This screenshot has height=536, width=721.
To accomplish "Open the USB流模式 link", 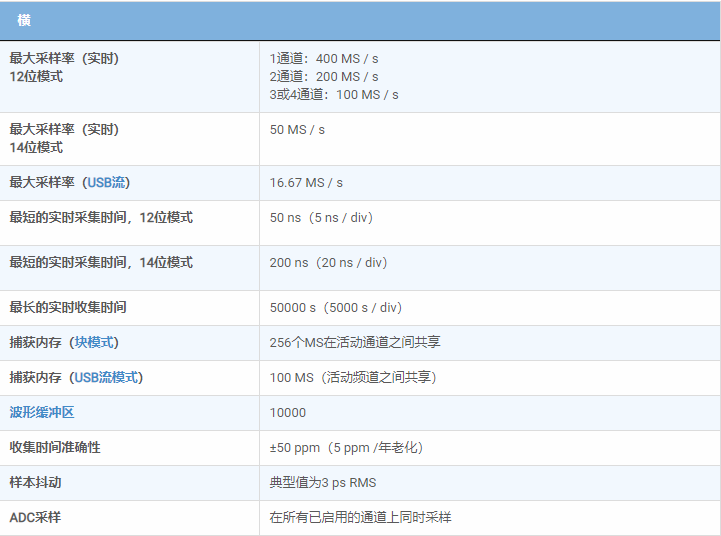I will coord(107,377).
